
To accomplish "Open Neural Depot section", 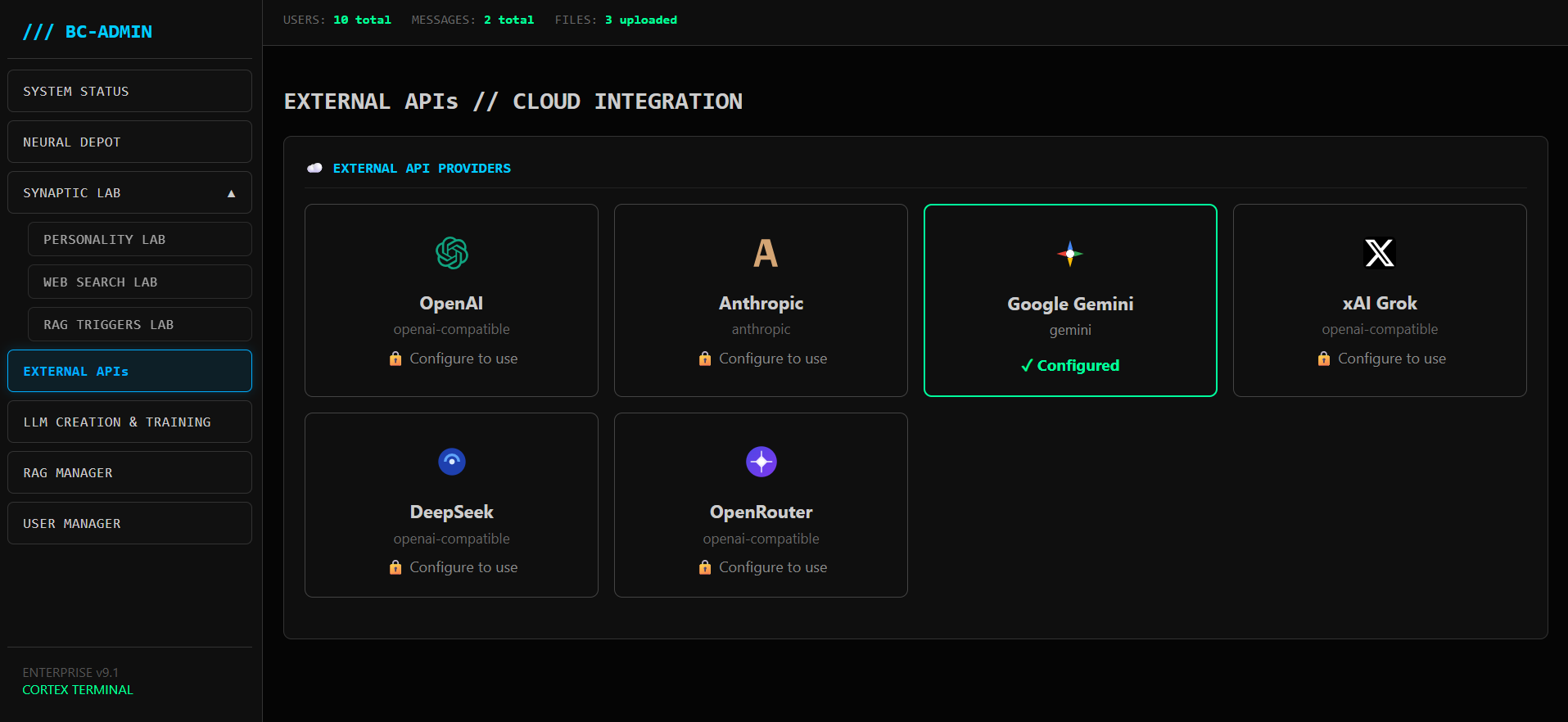I will [x=129, y=142].
